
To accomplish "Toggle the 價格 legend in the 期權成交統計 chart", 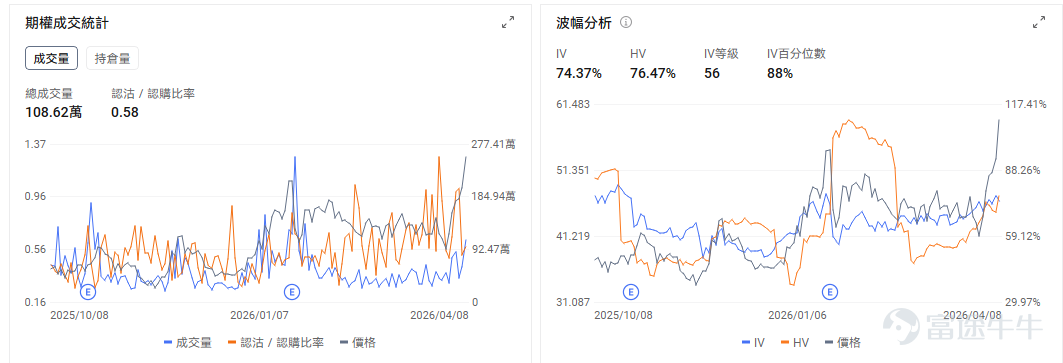I will click(x=357, y=343).
